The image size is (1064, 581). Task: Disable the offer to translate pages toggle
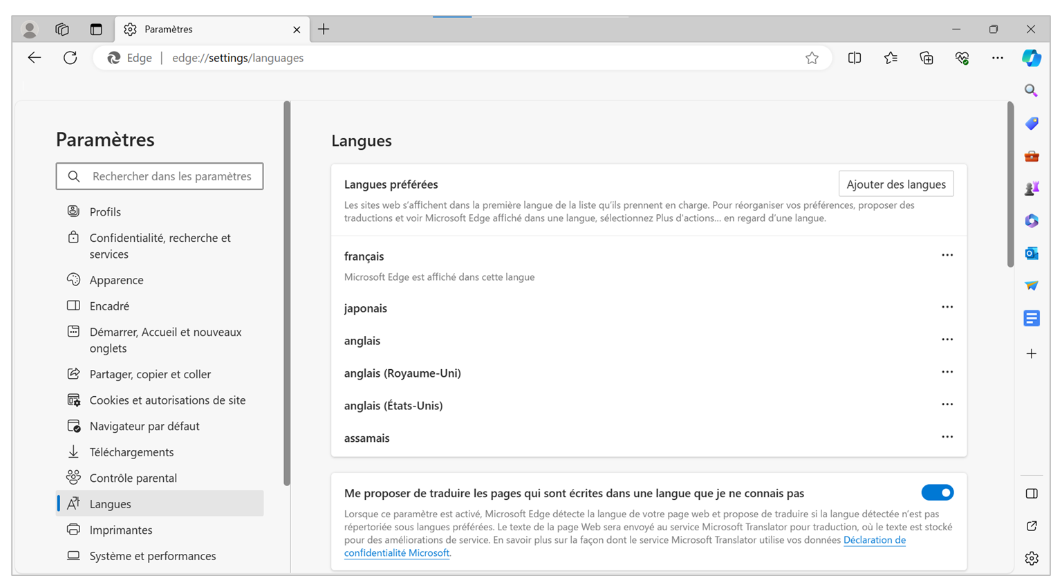coord(937,493)
